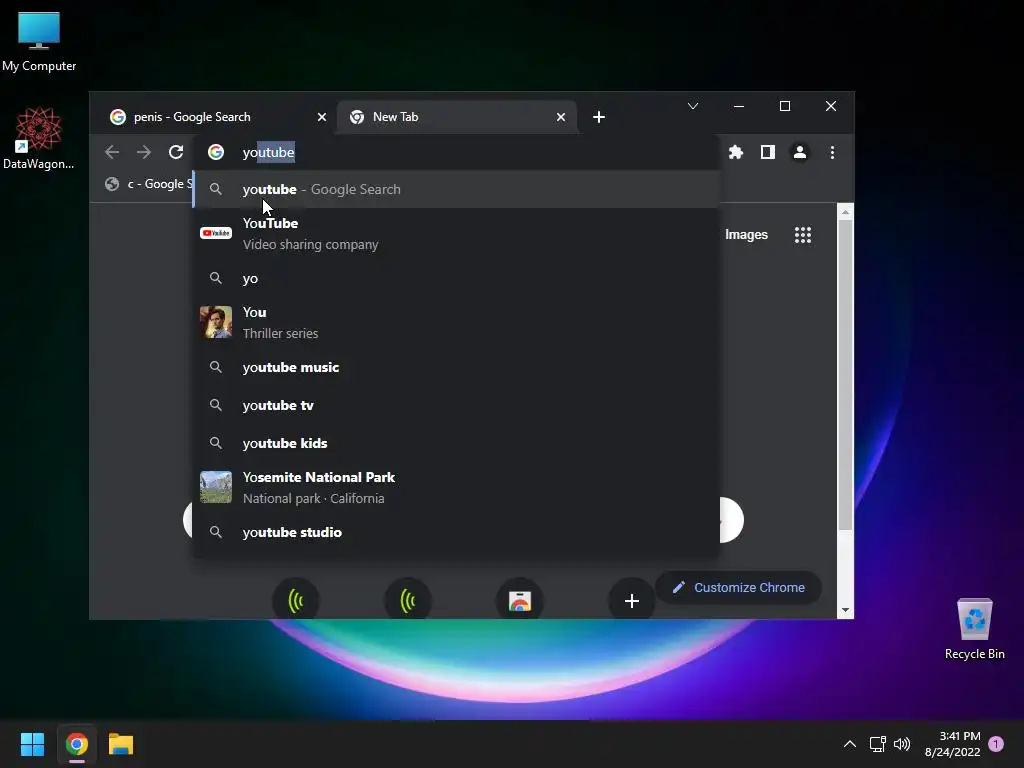
Task: Select the youtube music suggestion
Action: [x=456, y=368]
